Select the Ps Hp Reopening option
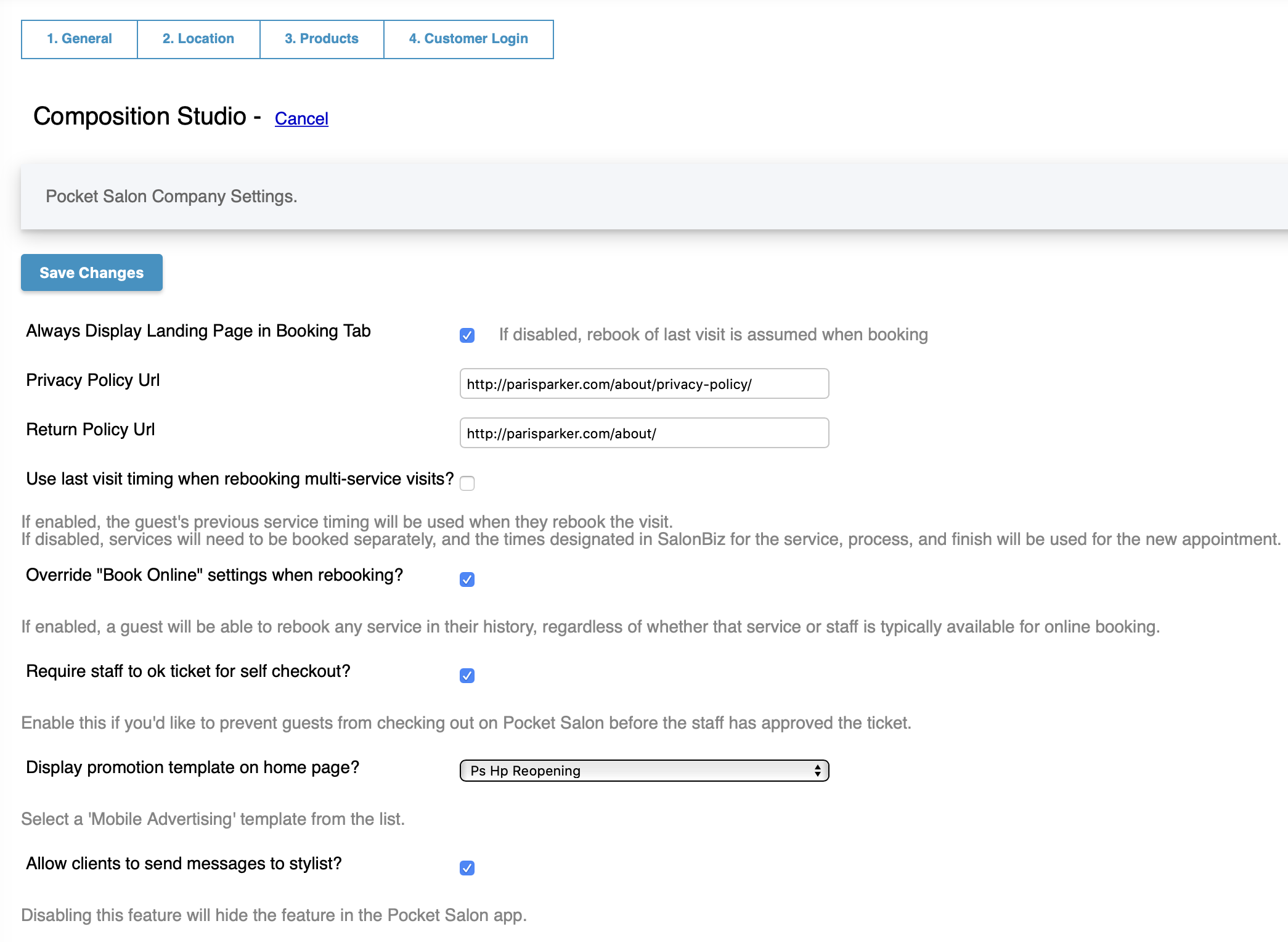 click(x=524, y=771)
